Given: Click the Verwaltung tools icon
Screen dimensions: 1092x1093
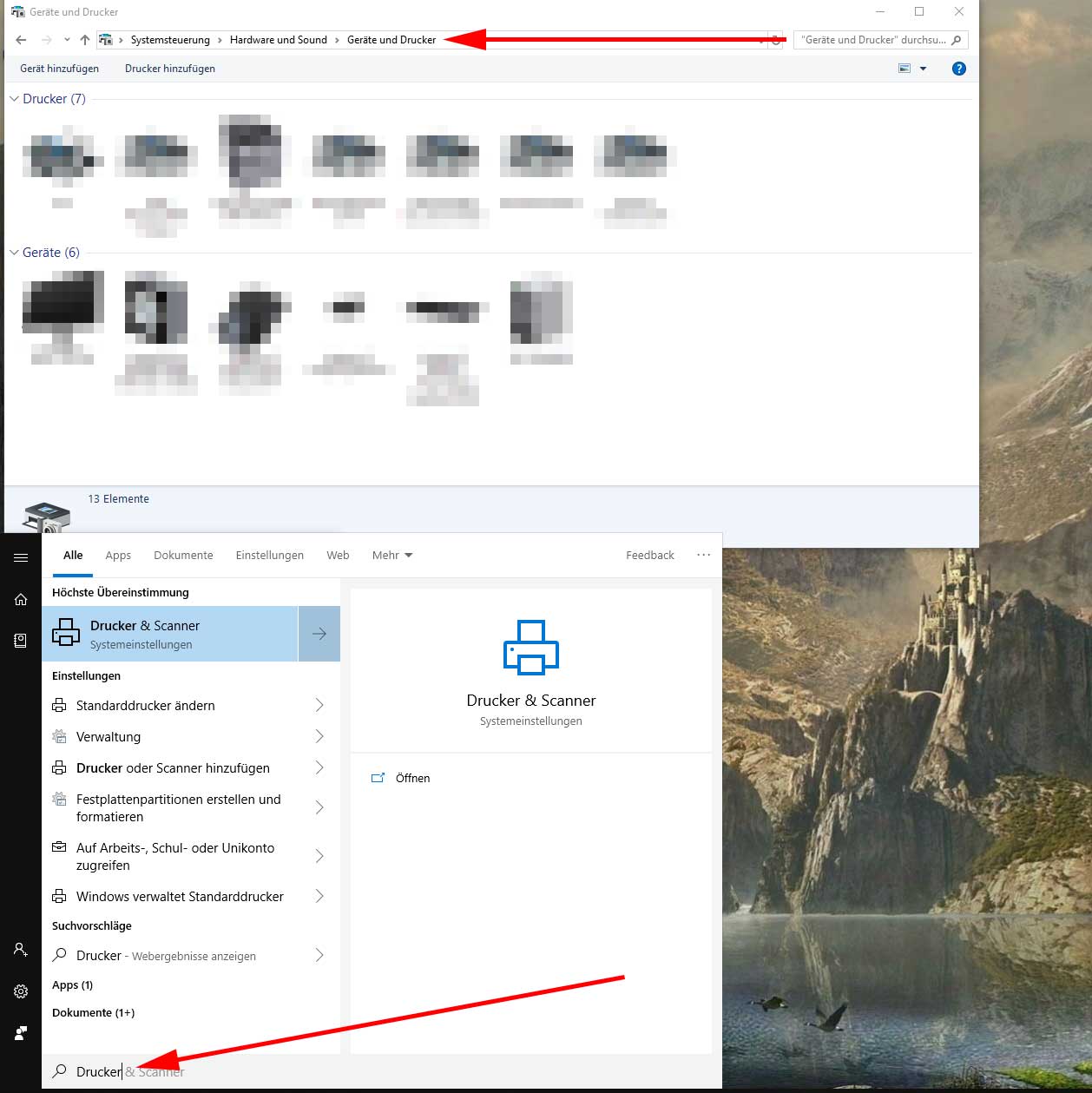Looking at the screenshot, I should point(59,737).
